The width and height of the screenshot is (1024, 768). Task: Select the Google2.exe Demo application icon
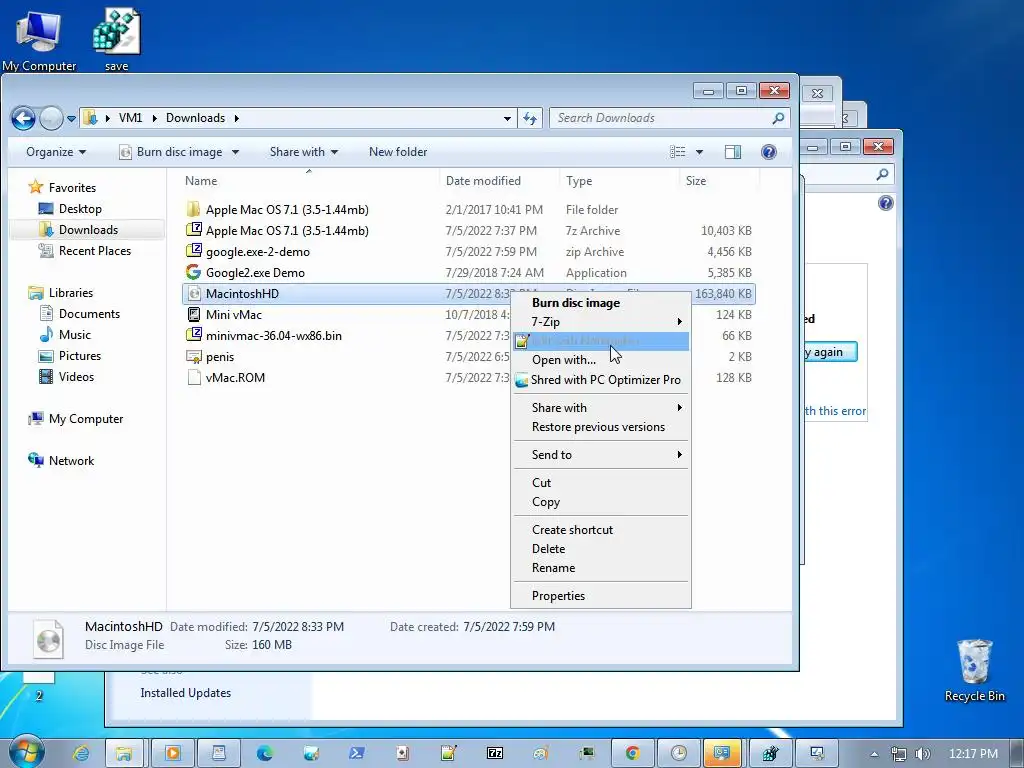point(193,272)
